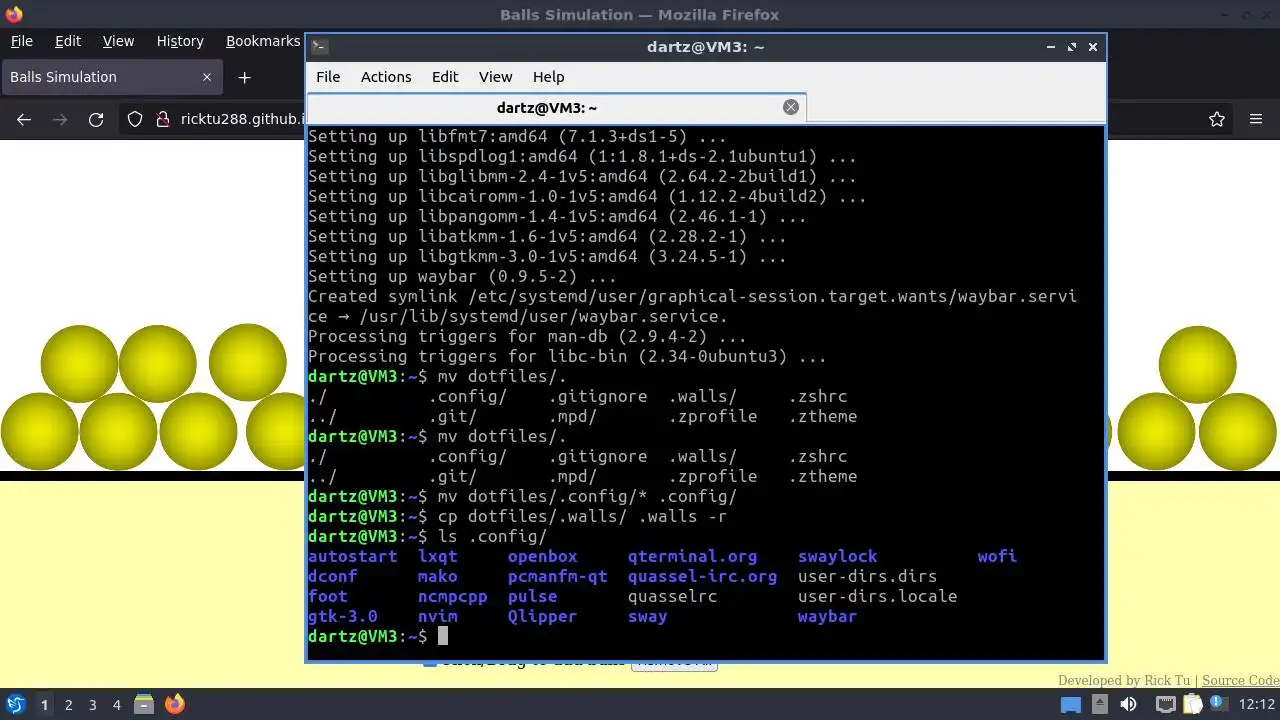The height and width of the screenshot is (720, 1280).
Task: Switch to workspace 4
Action: [116, 704]
